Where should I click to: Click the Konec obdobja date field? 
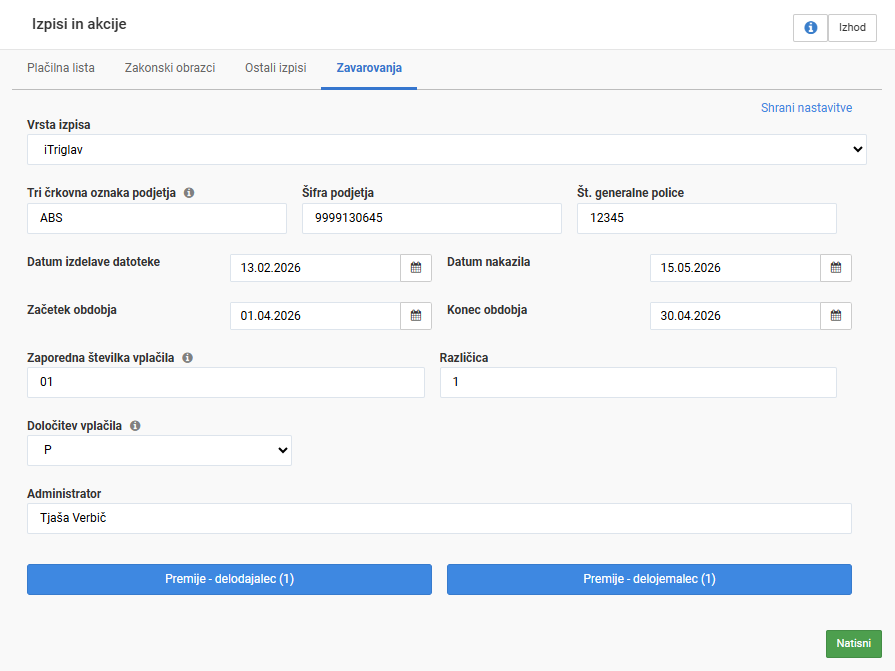click(736, 316)
